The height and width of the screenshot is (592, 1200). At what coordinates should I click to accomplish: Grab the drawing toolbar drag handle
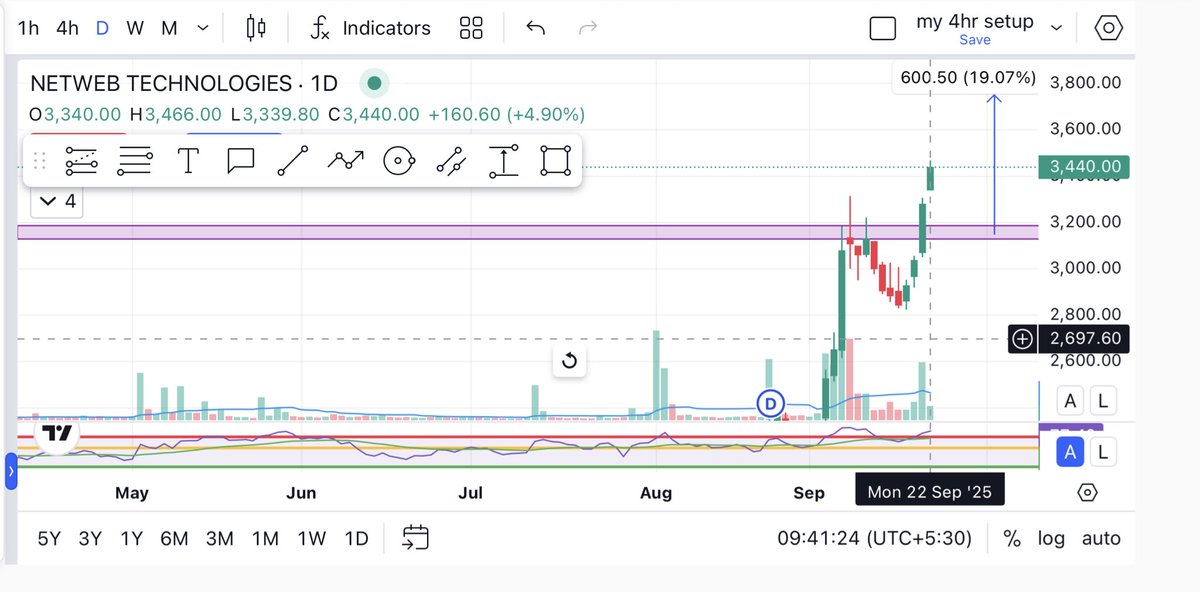click(x=41, y=161)
